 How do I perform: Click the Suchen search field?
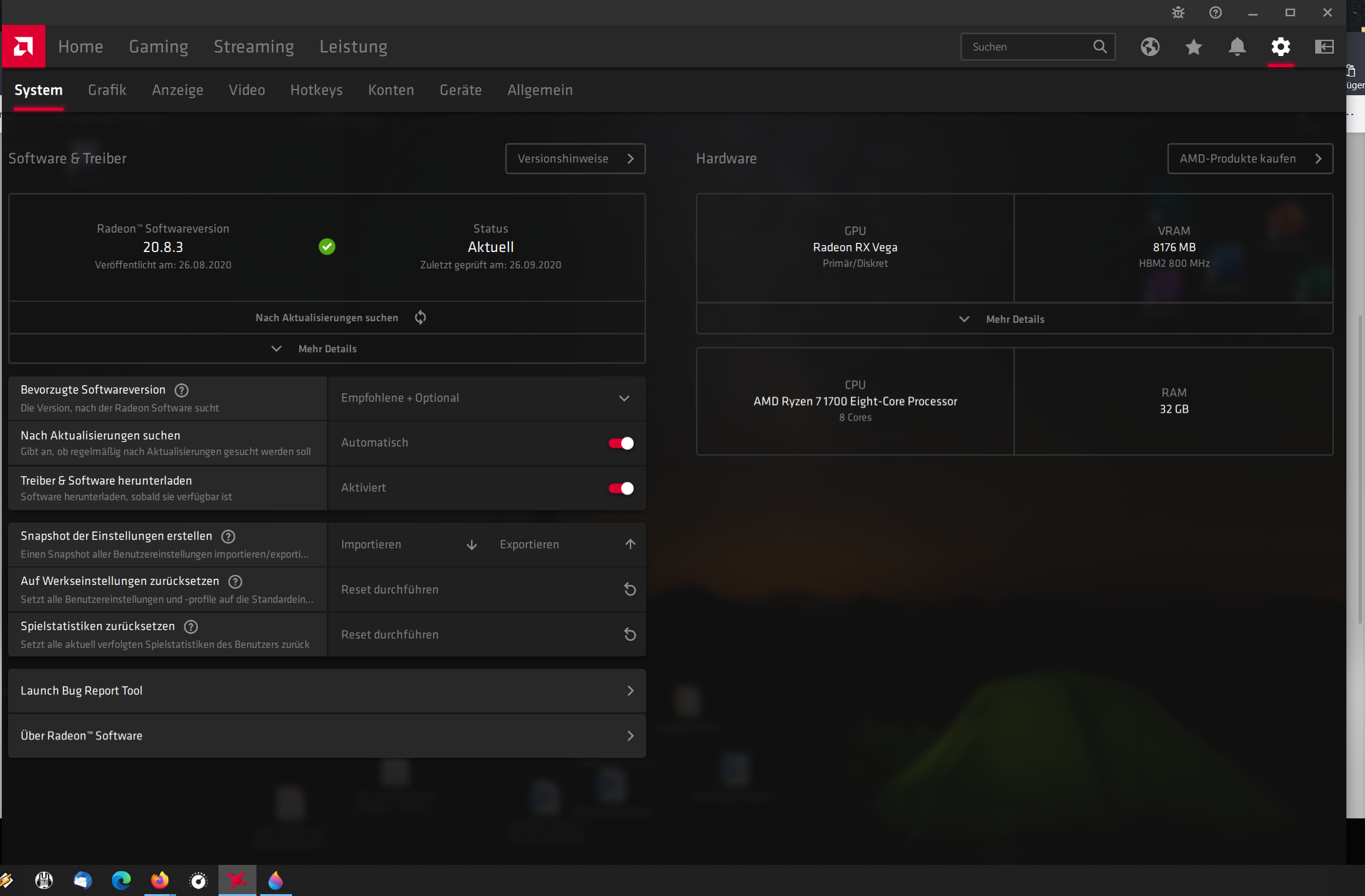click(x=1027, y=47)
